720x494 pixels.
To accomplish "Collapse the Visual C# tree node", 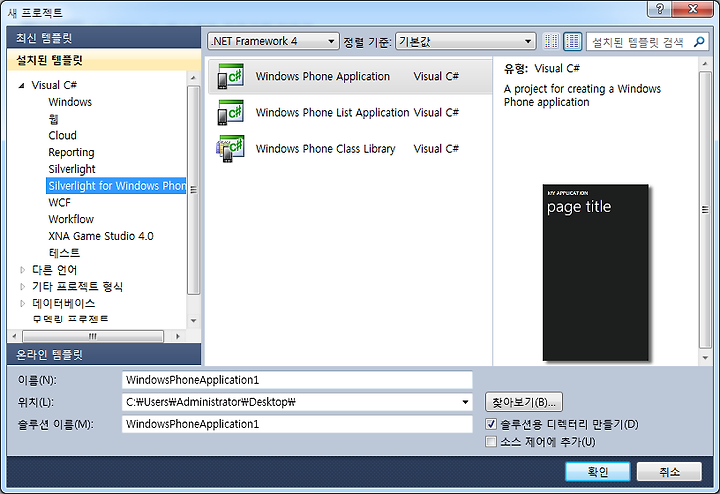I will [21, 85].
